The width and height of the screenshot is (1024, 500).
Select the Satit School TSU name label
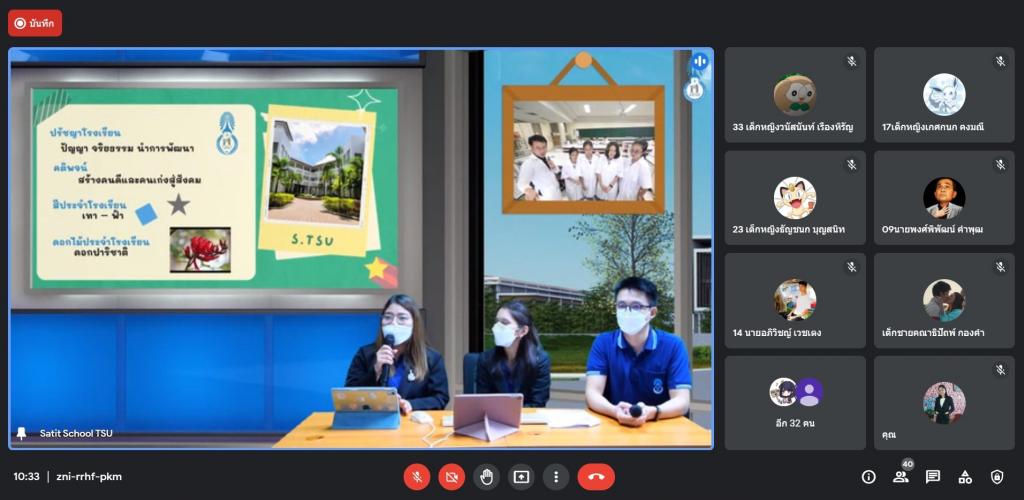point(76,433)
